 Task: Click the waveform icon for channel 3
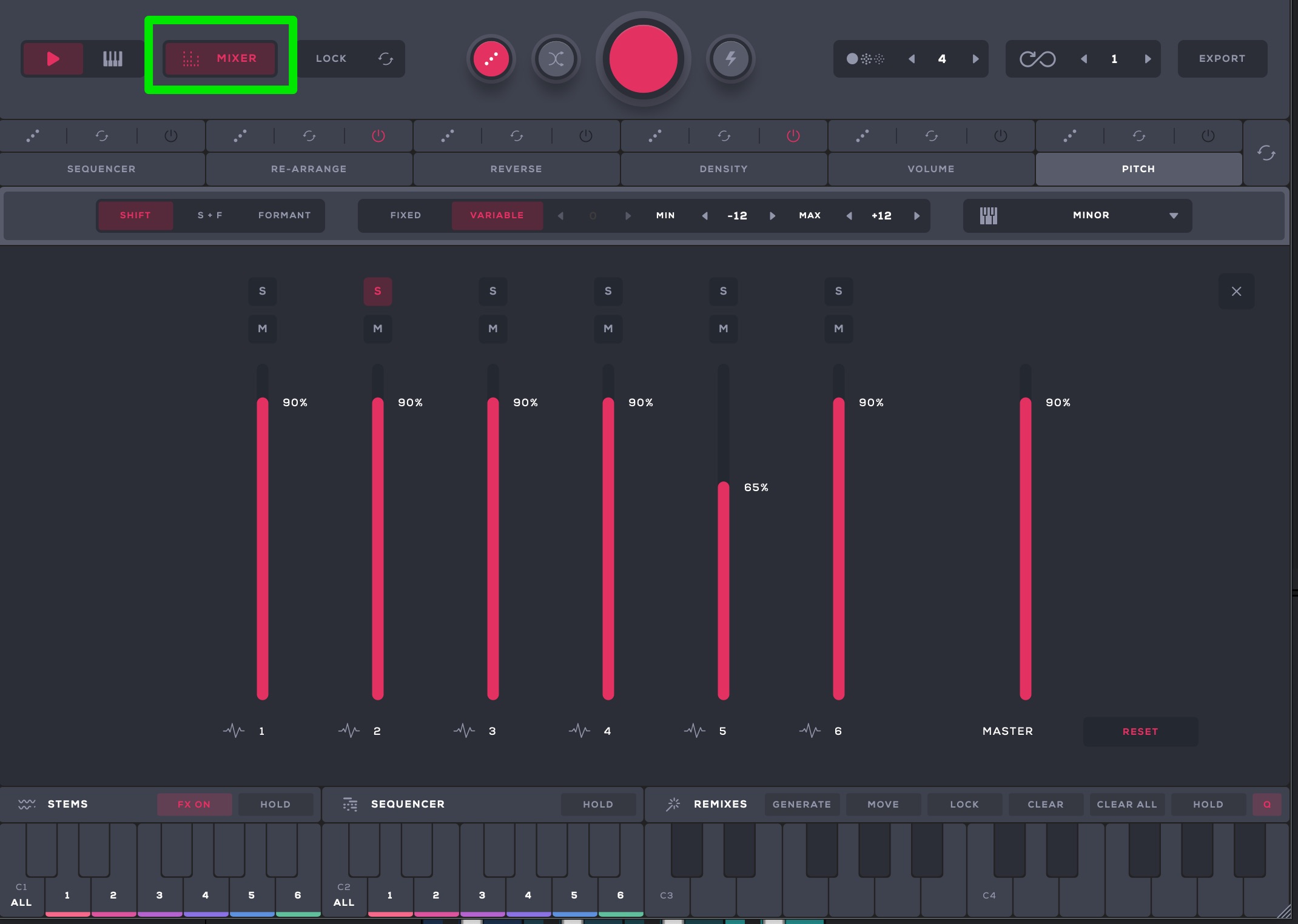(464, 731)
